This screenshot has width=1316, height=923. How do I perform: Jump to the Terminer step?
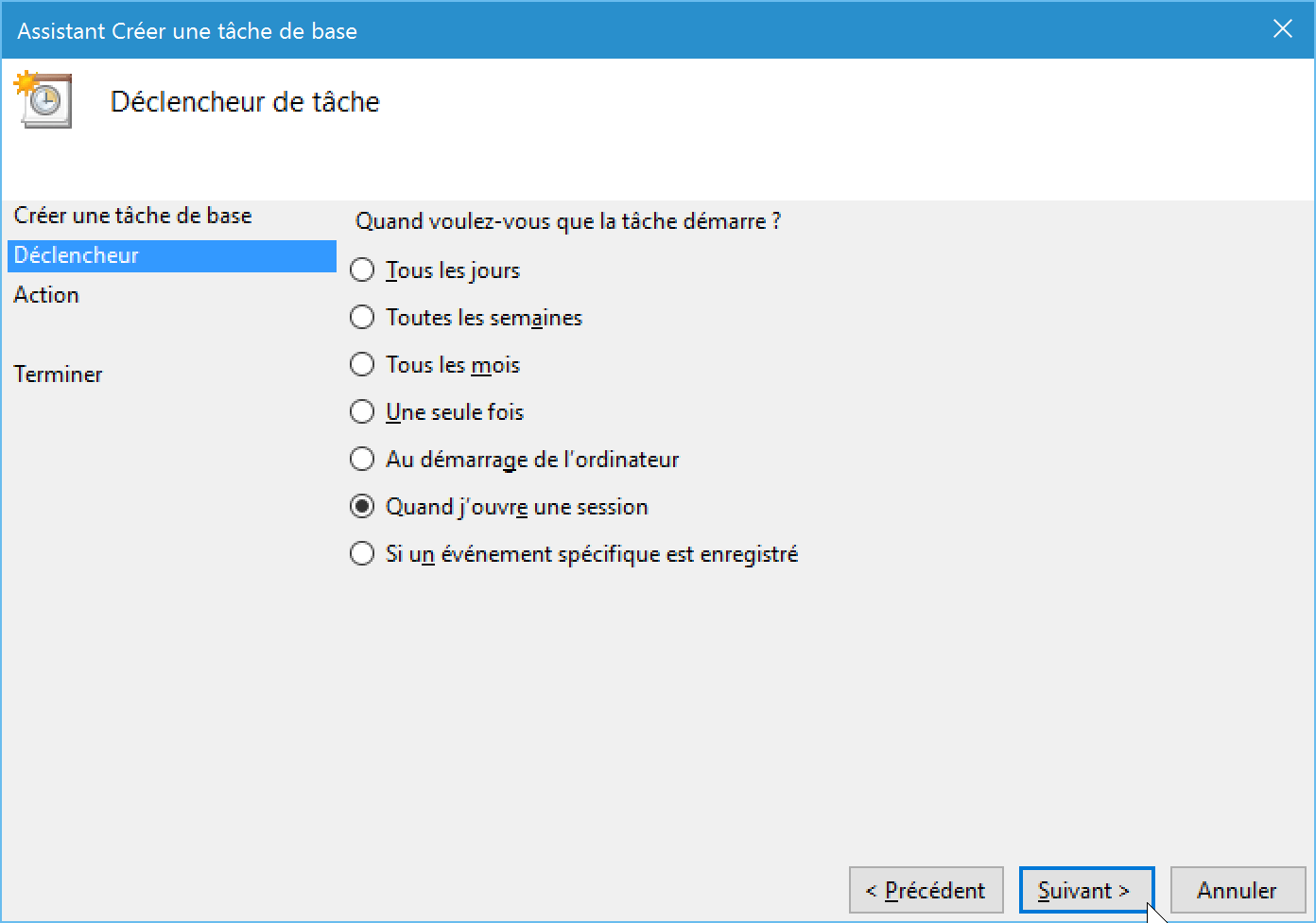[x=58, y=374]
